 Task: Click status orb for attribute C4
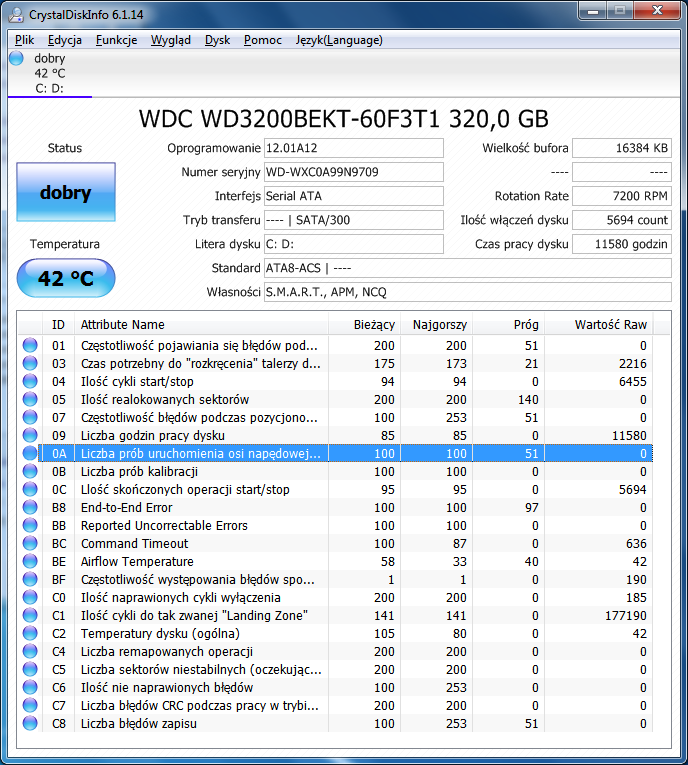30,651
